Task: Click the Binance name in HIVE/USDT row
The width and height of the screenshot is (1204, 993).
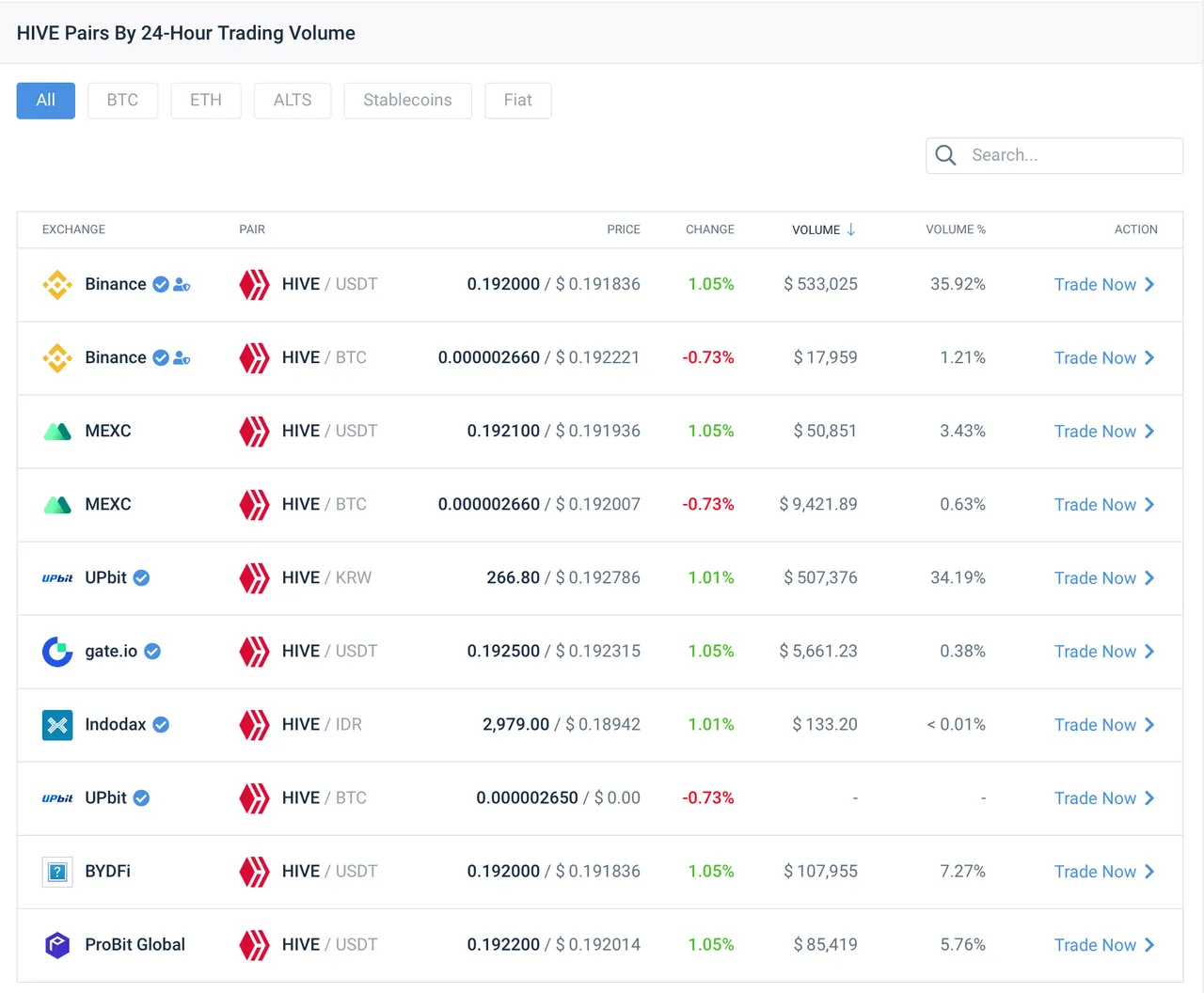Action: [x=116, y=284]
